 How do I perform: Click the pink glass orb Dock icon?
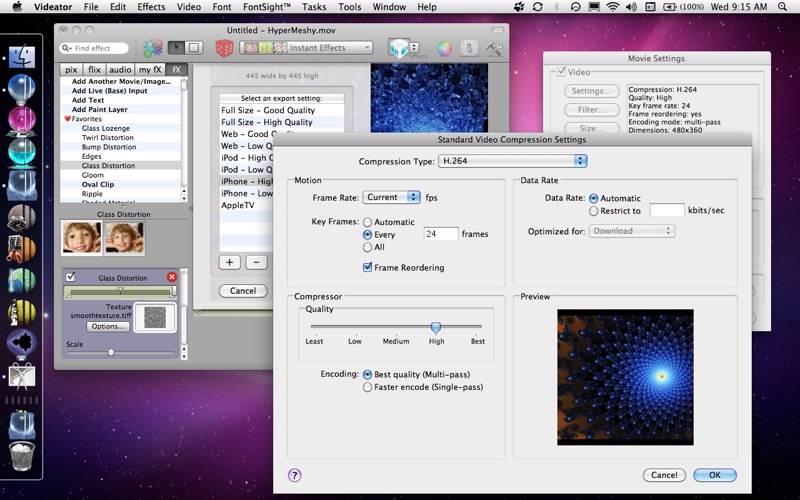click(22, 120)
